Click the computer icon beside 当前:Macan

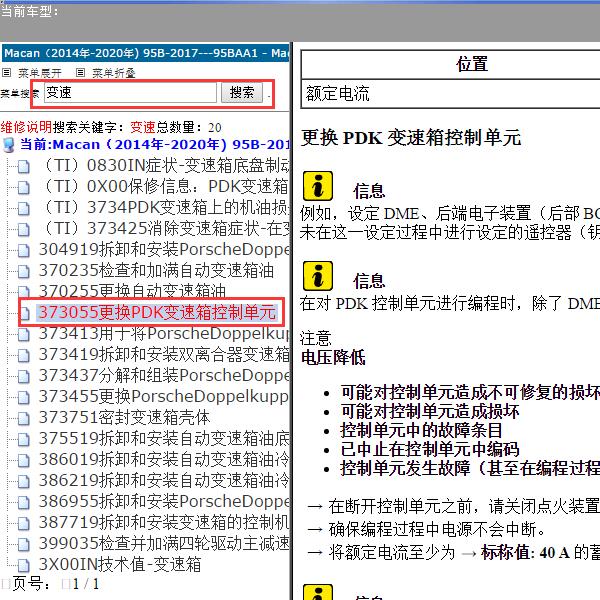(8, 145)
